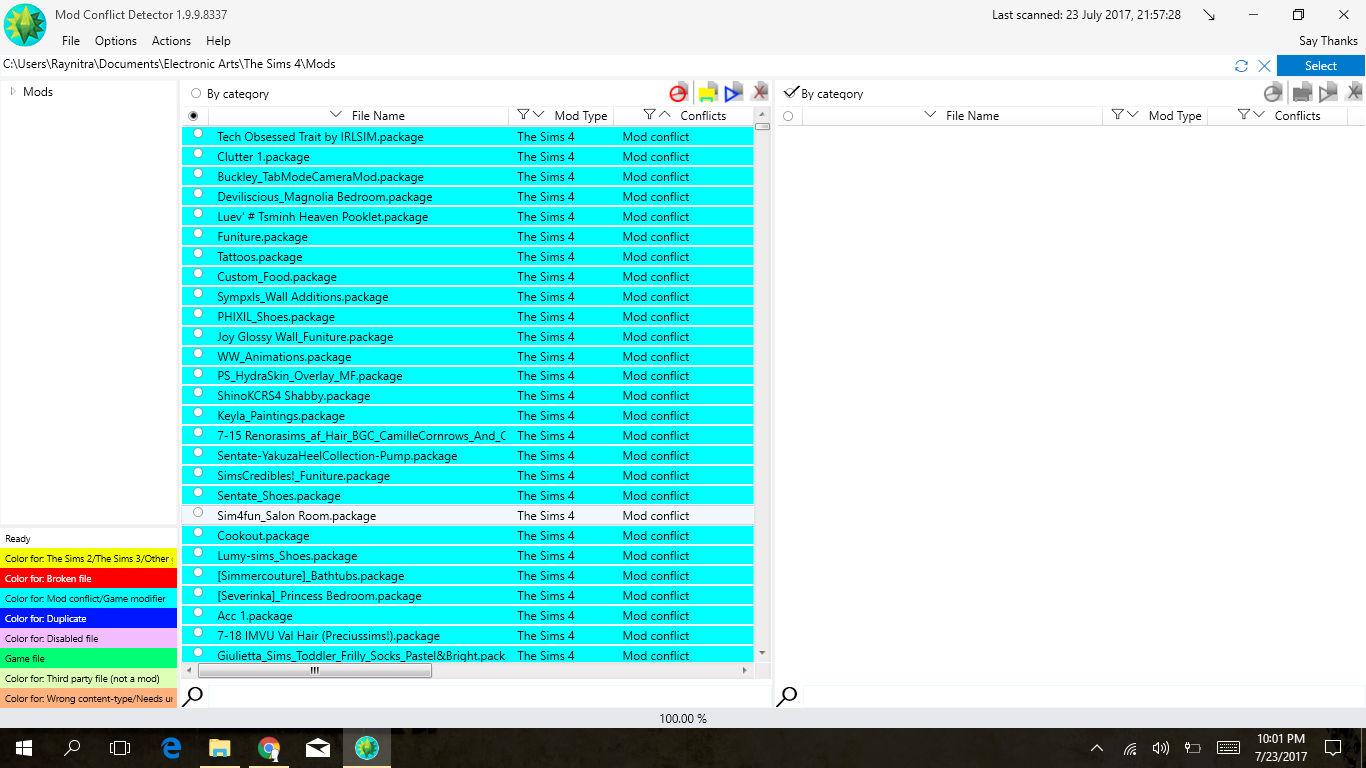Click the volume icon in system tray
The height and width of the screenshot is (768, 1366).
[x=1160, y=747]
